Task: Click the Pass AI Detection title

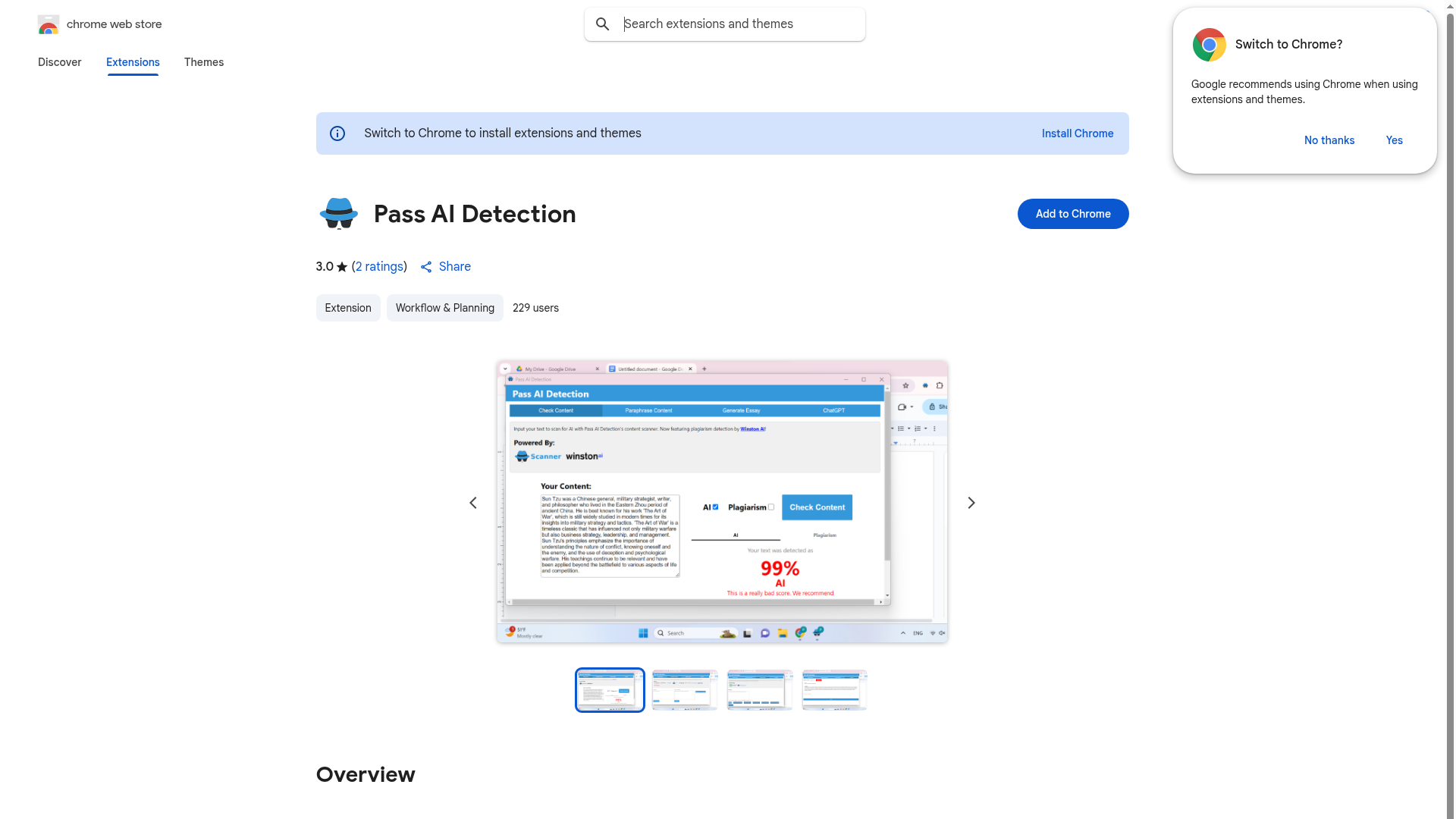Action: click(475, 214)
